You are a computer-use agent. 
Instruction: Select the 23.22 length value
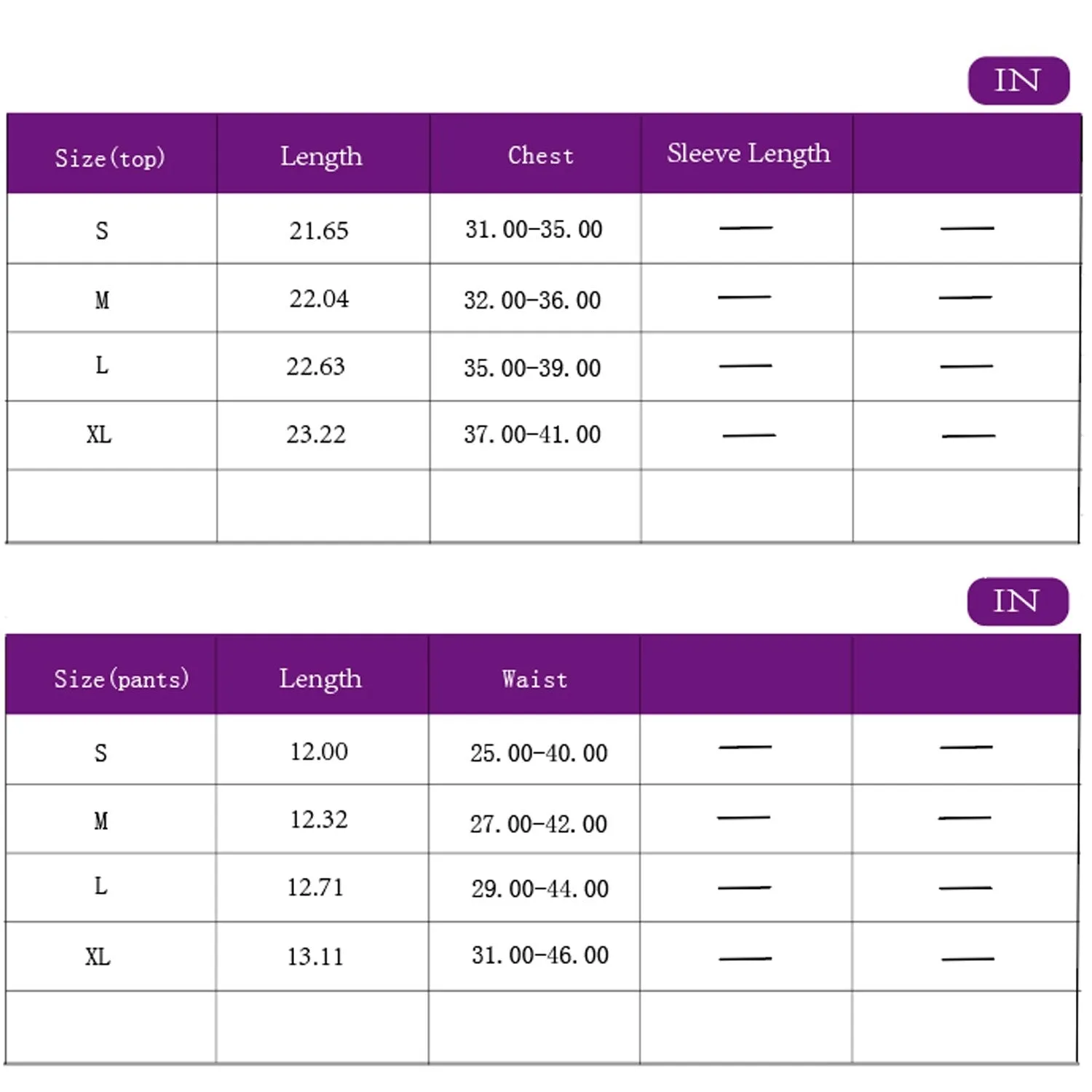pos(316,435)
